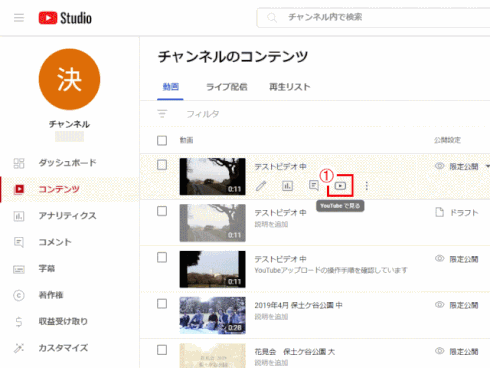Click 限定公開 on the 花見会 row

(x=464, y=352)
